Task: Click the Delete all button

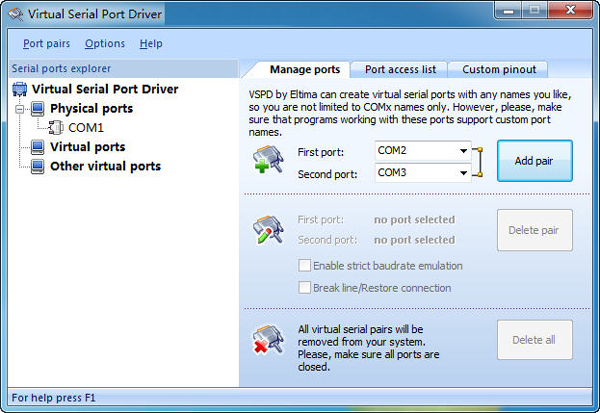Action: click(535, 340)
